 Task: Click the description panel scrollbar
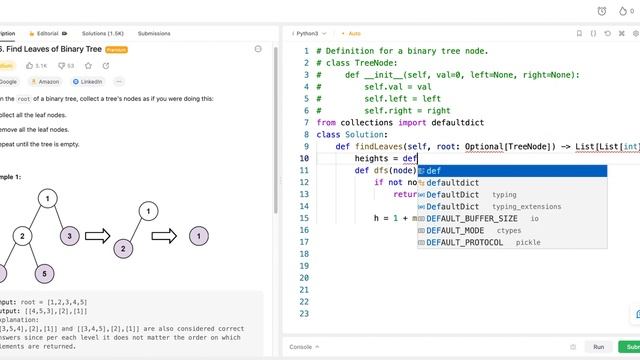pyautogui.click(x=276, y=131)
